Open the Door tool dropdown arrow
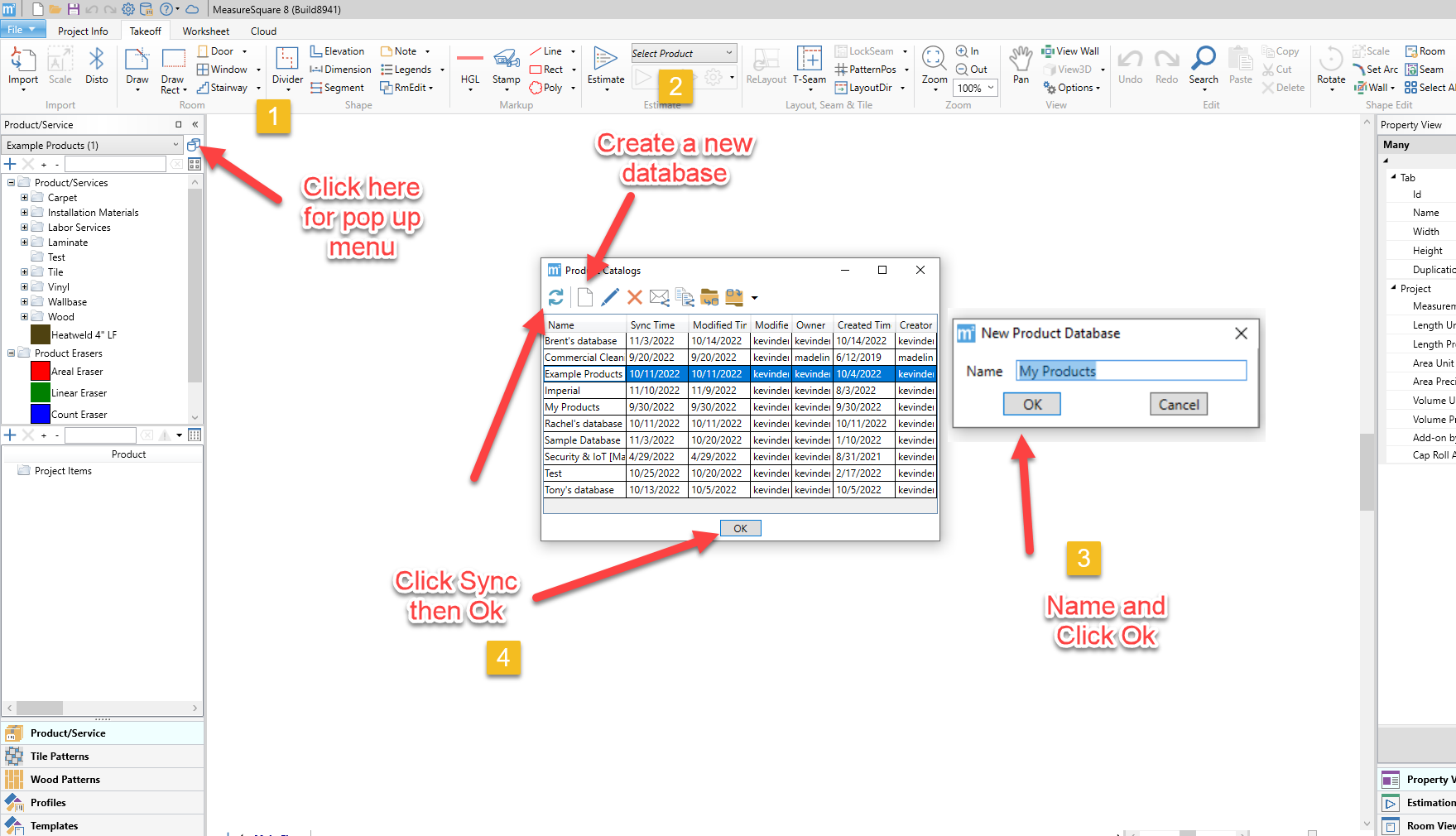The width and height of the screenshot is (1456, 836). click(244, 51)
